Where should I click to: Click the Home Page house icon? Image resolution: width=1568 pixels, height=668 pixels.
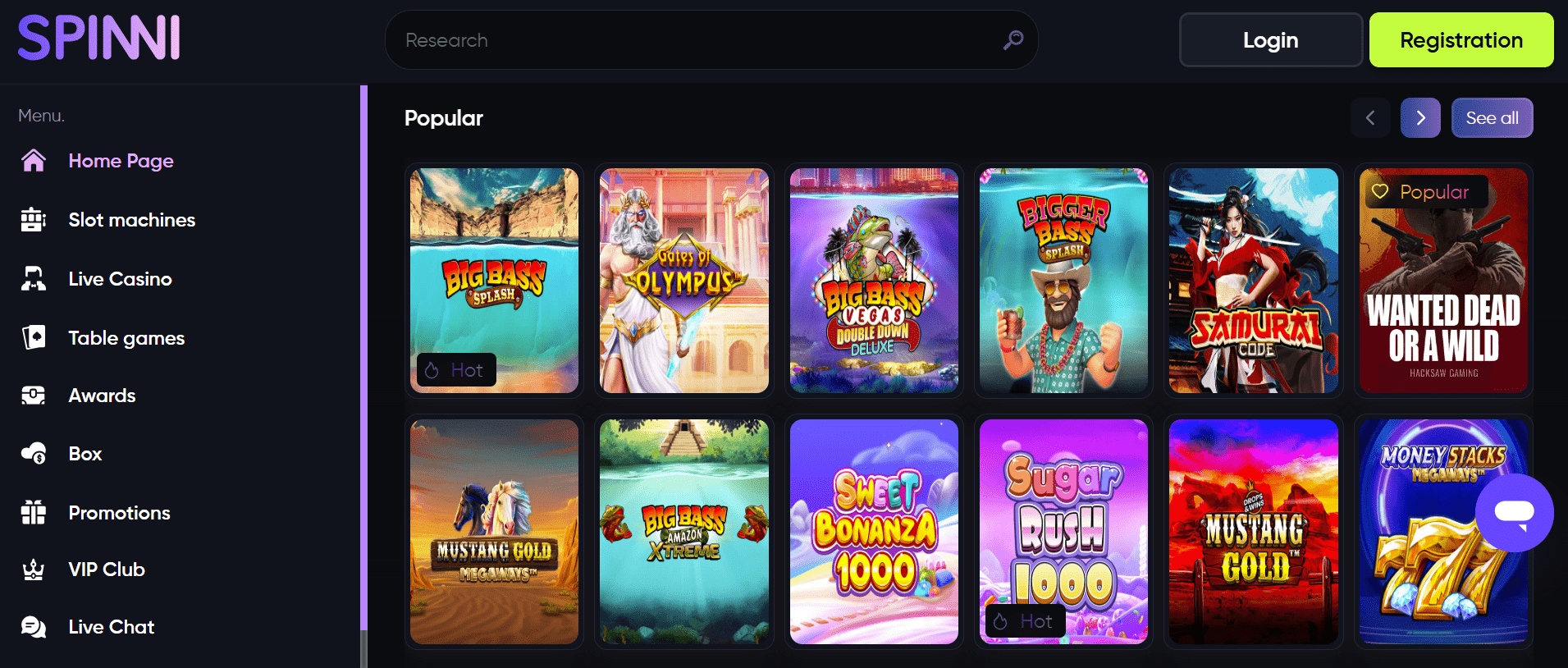pyautogui.click(x=34, y=161)
